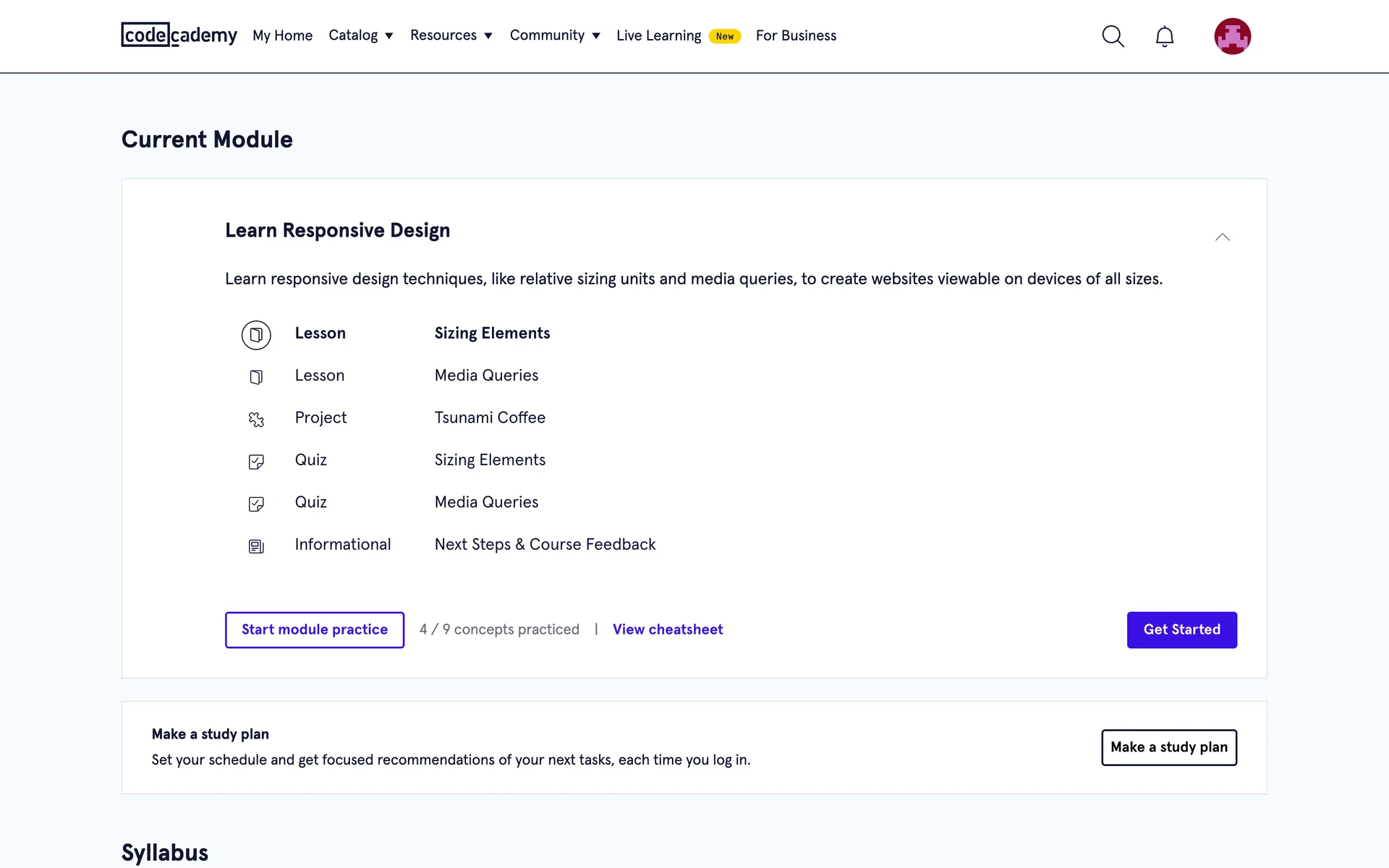Click the Get Started button
Screen dimensions: 1389x868
pyautogui.click(x=1181, y=629)
